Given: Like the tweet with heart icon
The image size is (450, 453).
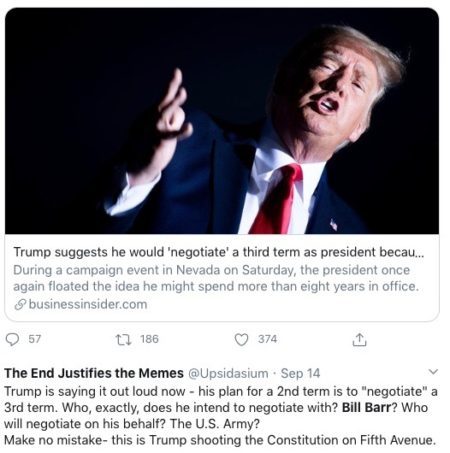Looking at the screenshot, I should click(241, 340).
